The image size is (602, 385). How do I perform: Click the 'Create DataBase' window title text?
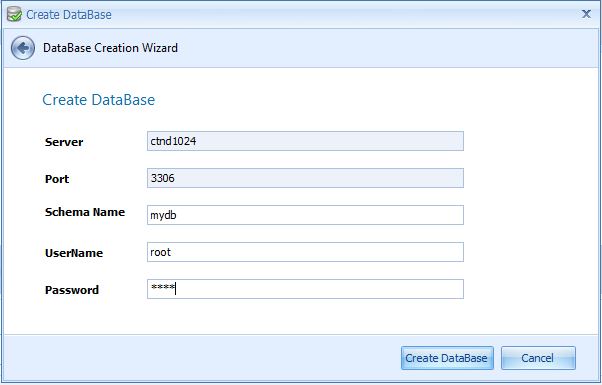point(69,15)
